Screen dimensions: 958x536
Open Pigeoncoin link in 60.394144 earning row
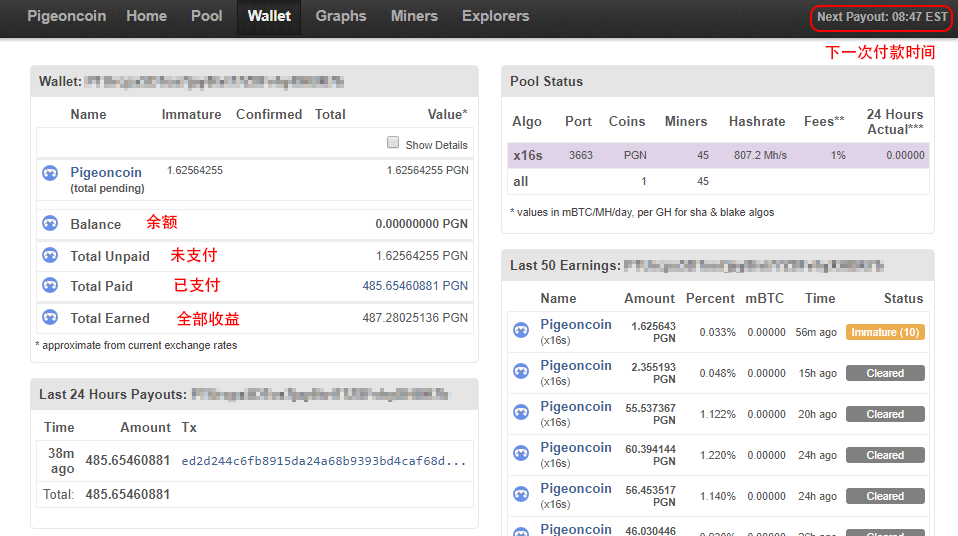576,447
